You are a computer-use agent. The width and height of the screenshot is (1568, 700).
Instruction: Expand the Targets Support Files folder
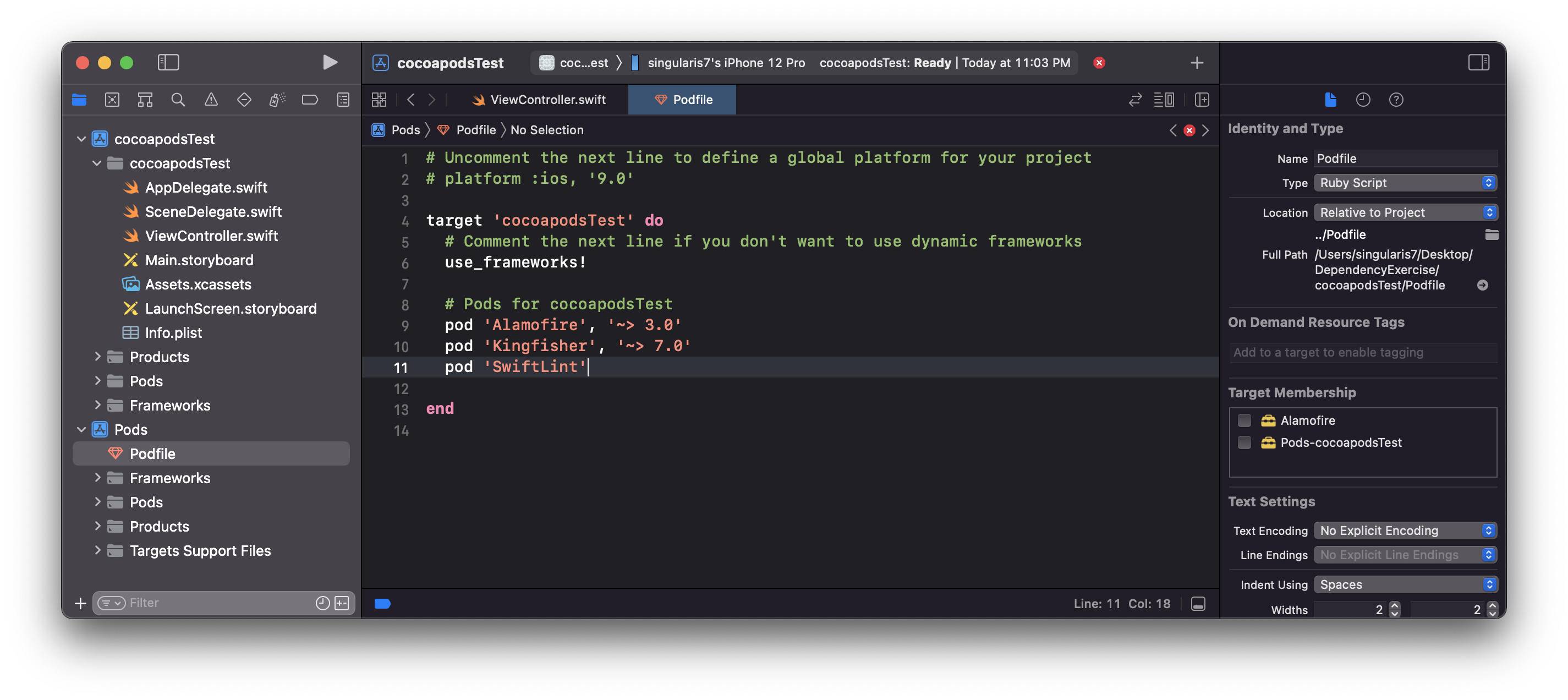[x=97, y=550]
